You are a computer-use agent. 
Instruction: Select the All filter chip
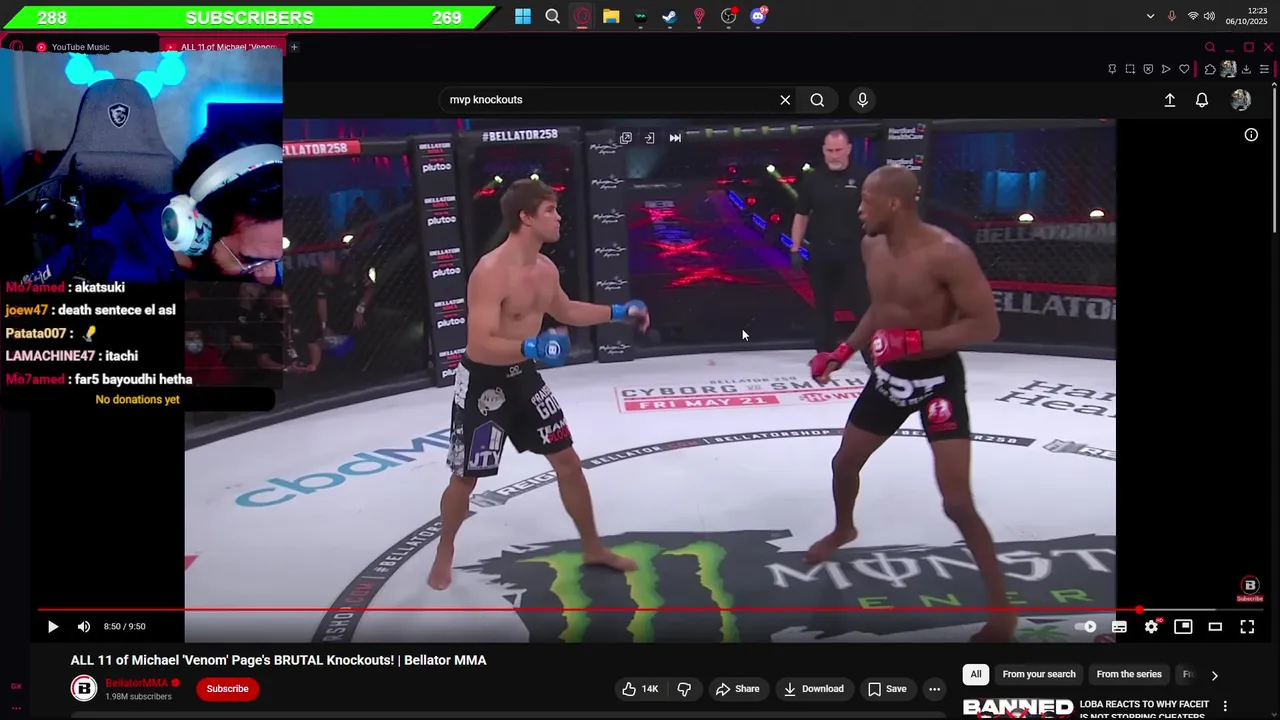click(976, 674)
